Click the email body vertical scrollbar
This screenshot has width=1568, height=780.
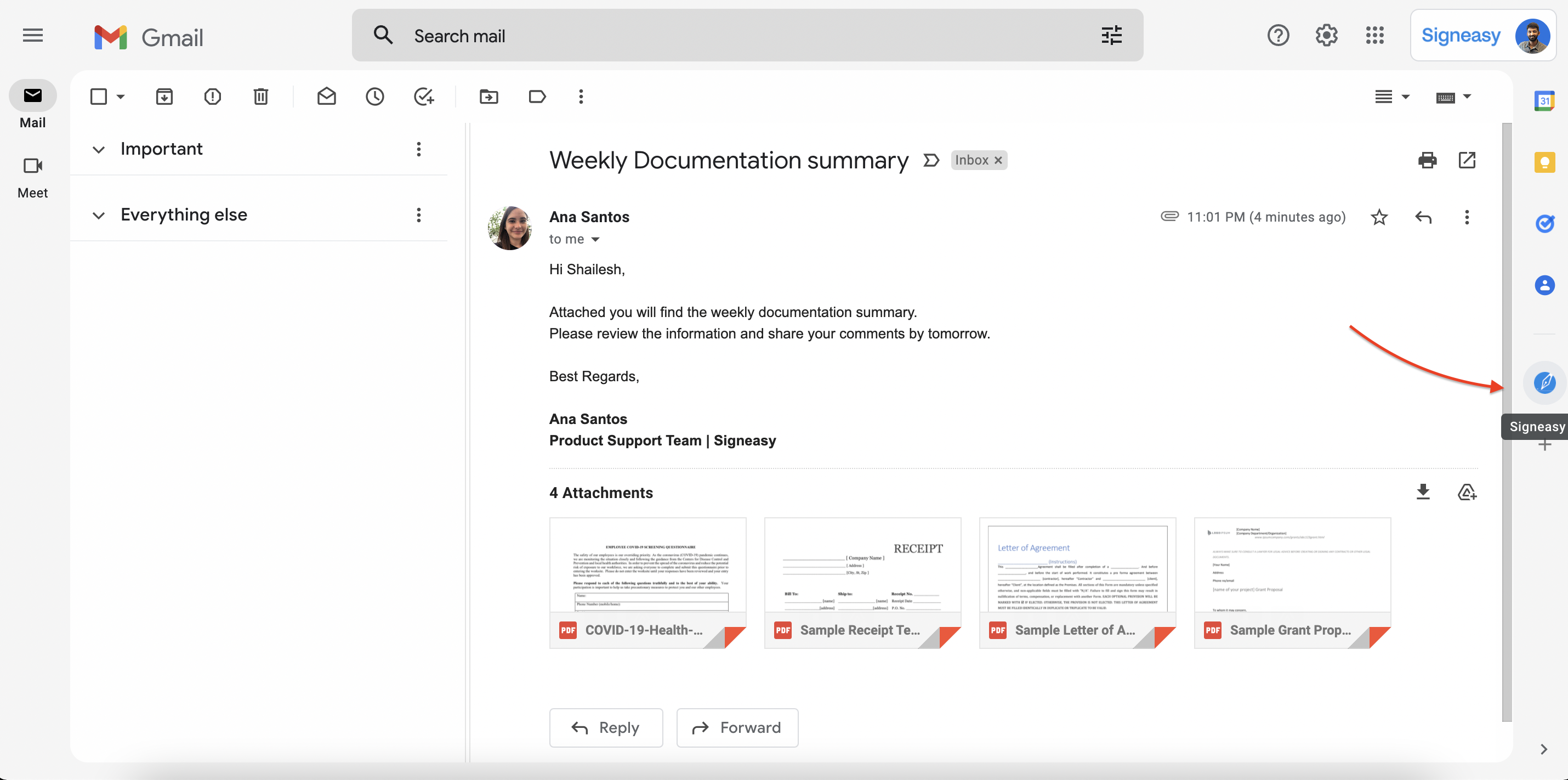click(x=1507, y=421)
